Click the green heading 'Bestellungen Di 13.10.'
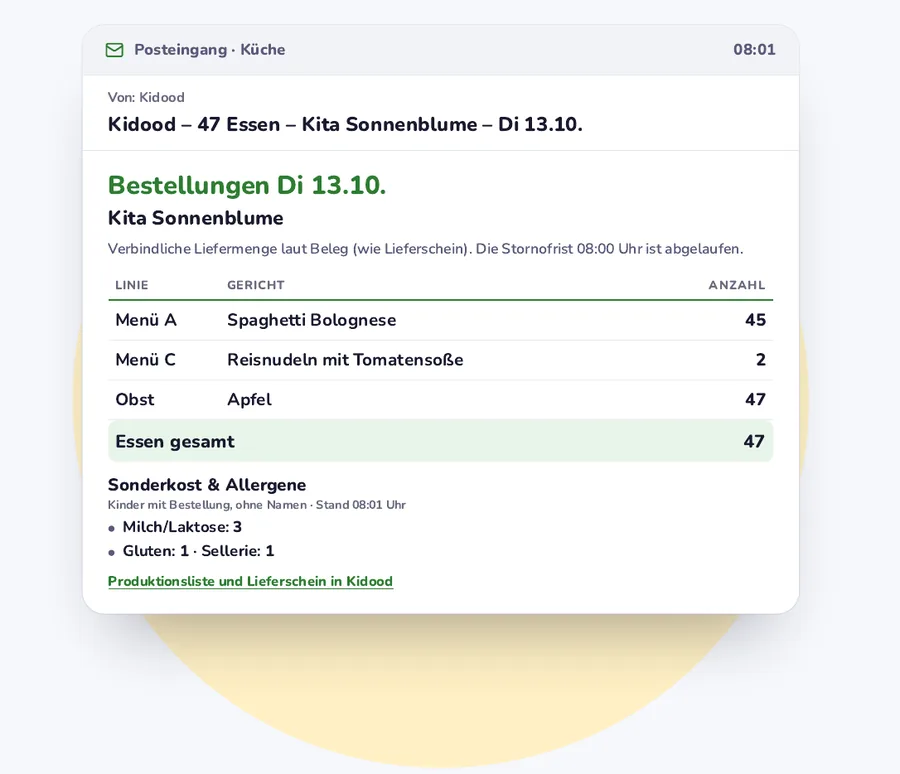Viewport: 900px width, 774px height. point(247,185)
